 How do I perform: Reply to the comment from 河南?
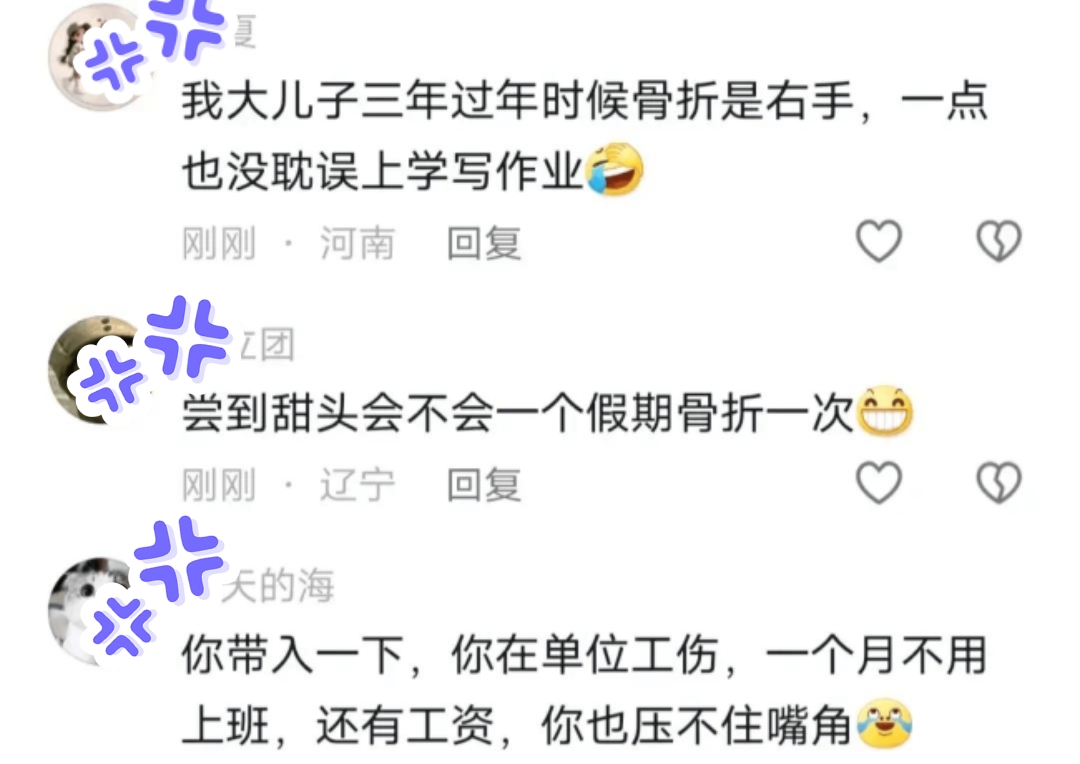[484, 243]
